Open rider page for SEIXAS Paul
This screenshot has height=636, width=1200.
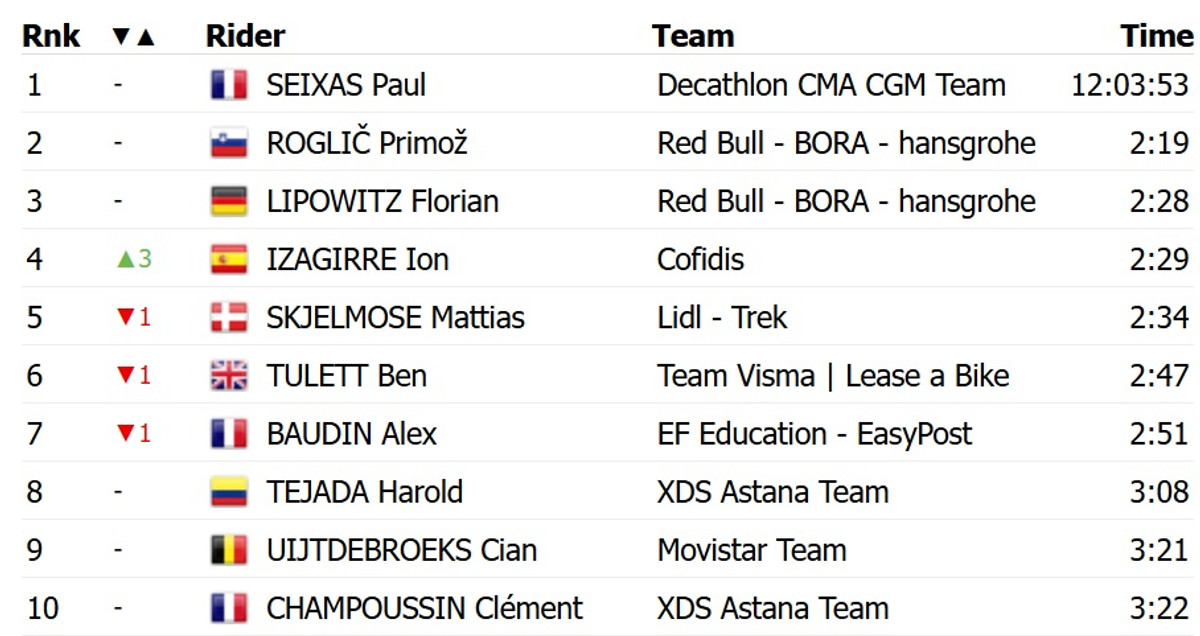tap(346, 85)
